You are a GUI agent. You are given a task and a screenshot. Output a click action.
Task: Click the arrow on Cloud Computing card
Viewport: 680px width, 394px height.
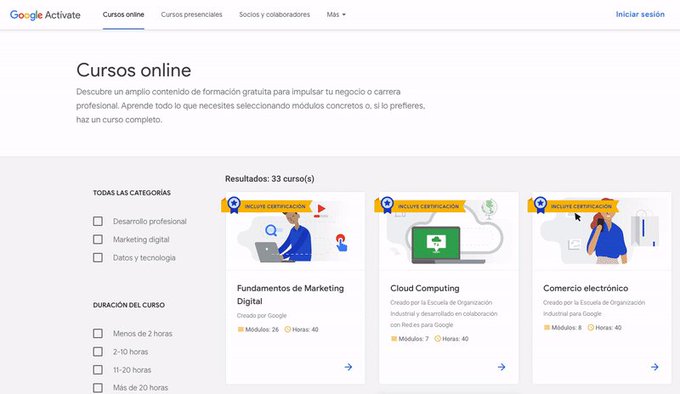501,367
